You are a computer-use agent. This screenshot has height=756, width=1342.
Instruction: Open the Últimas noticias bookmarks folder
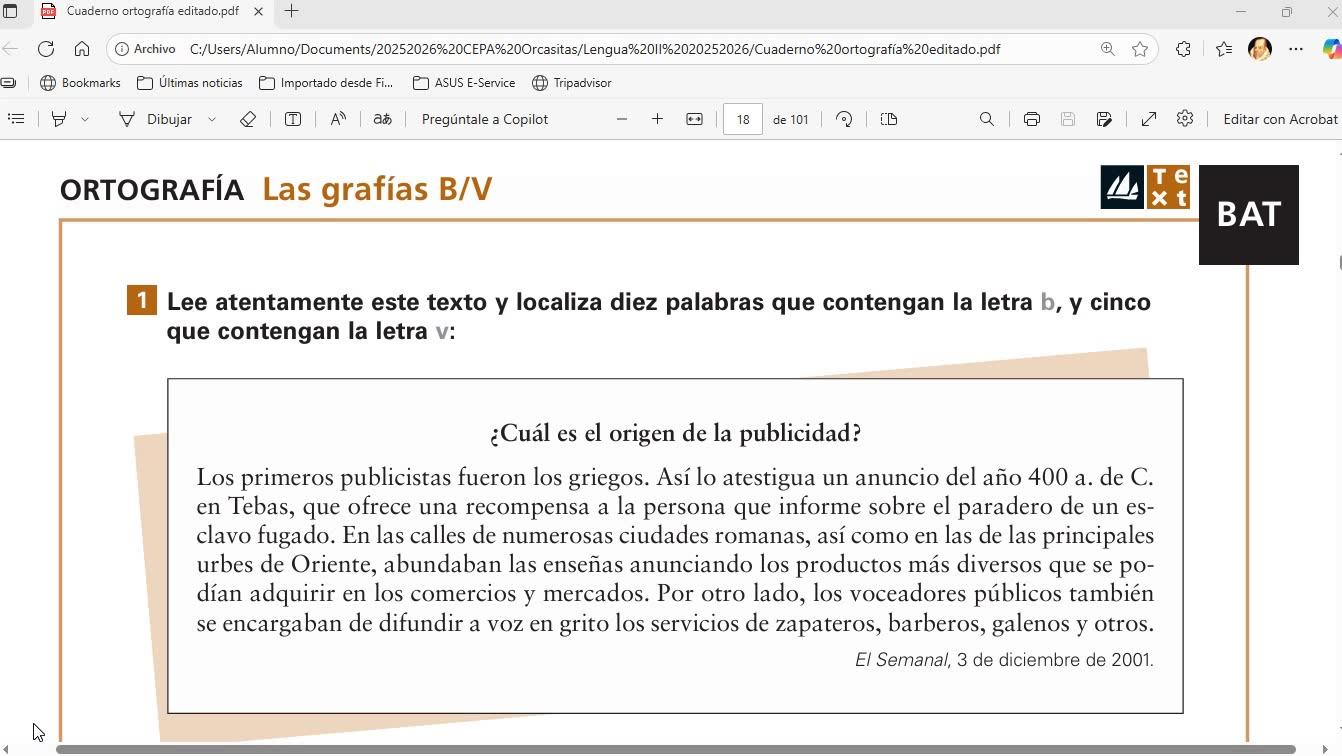coord(190,83)
